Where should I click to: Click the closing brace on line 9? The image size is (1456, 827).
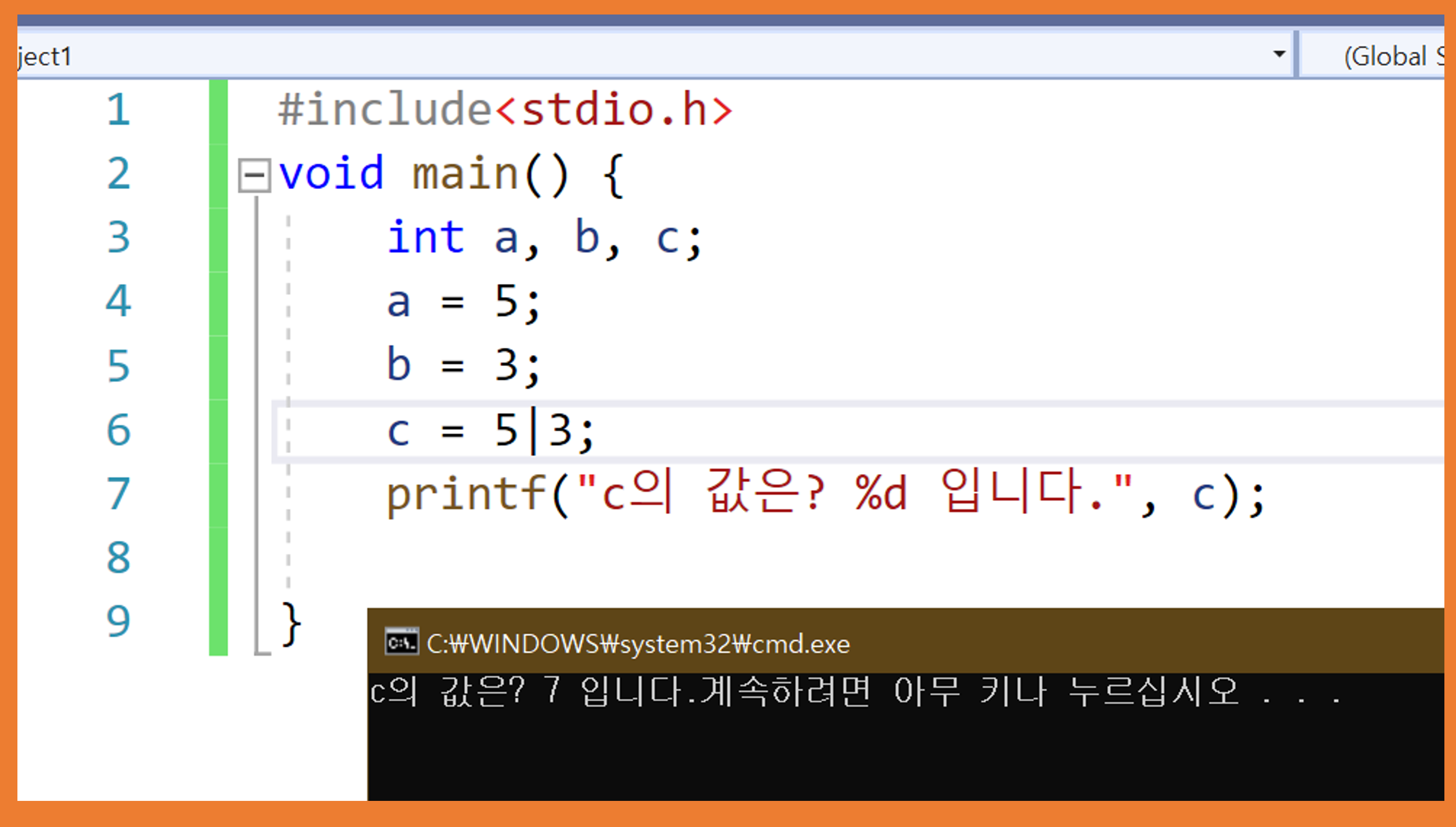click(x=291, y=623)
